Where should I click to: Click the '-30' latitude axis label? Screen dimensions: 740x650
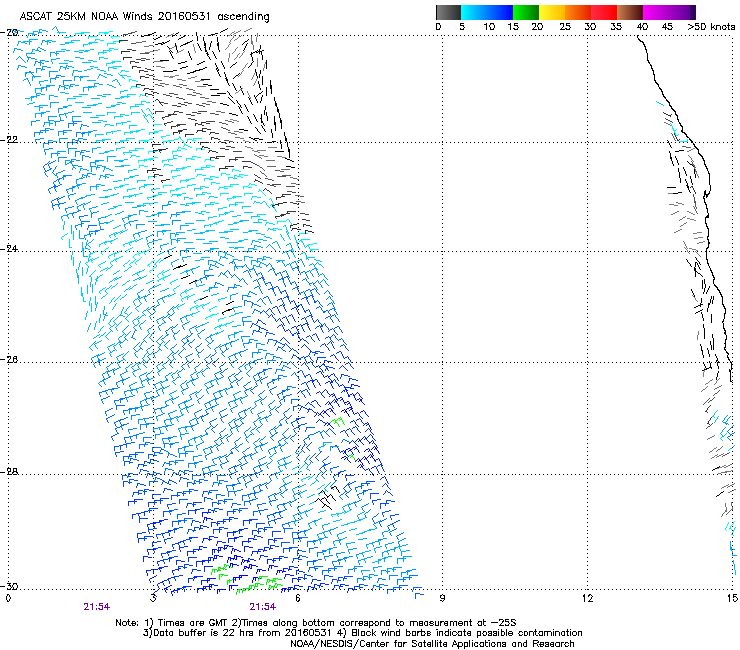coord(9,586)
